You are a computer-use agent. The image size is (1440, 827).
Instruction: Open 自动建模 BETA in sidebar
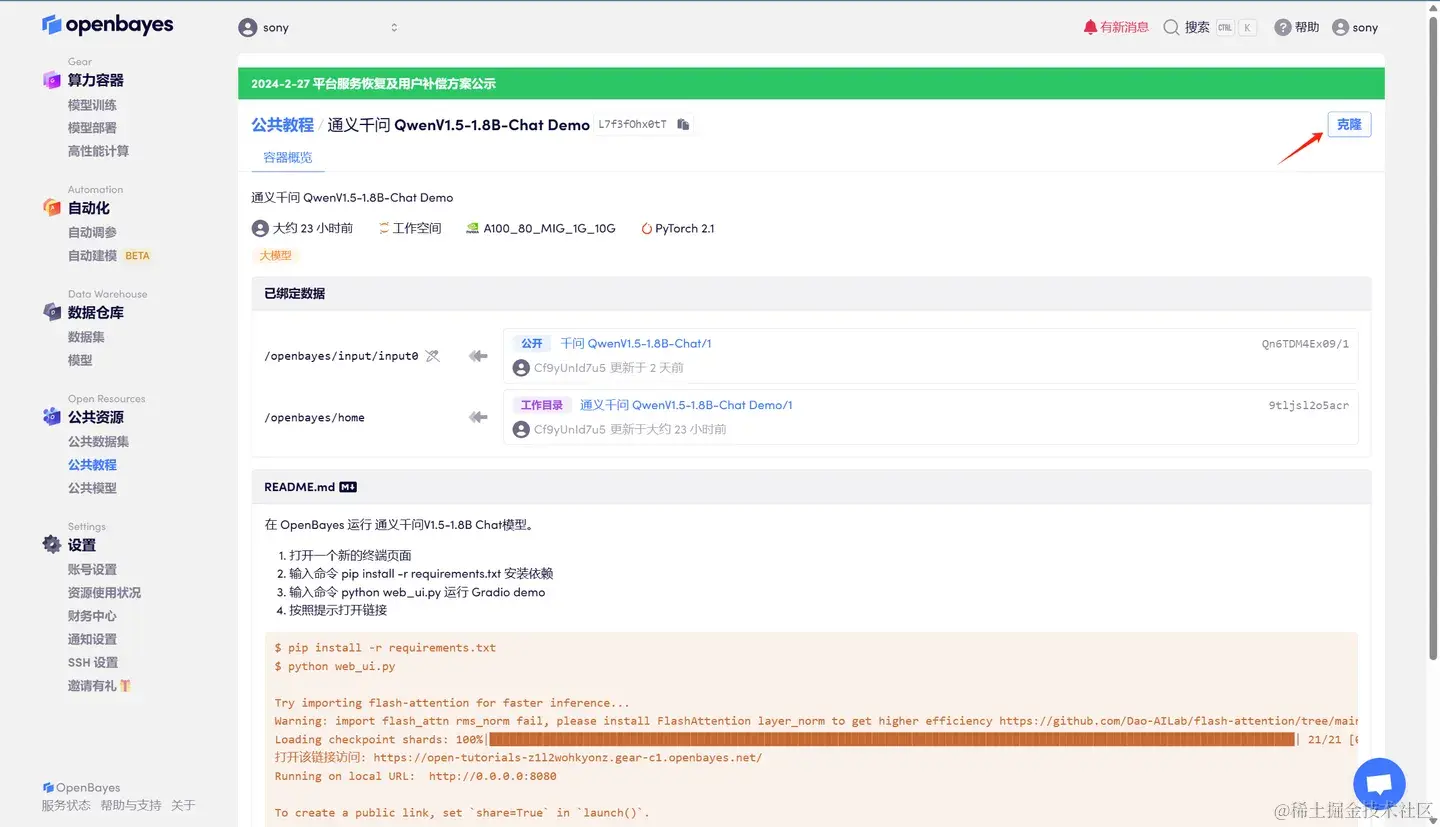point(109,256)
